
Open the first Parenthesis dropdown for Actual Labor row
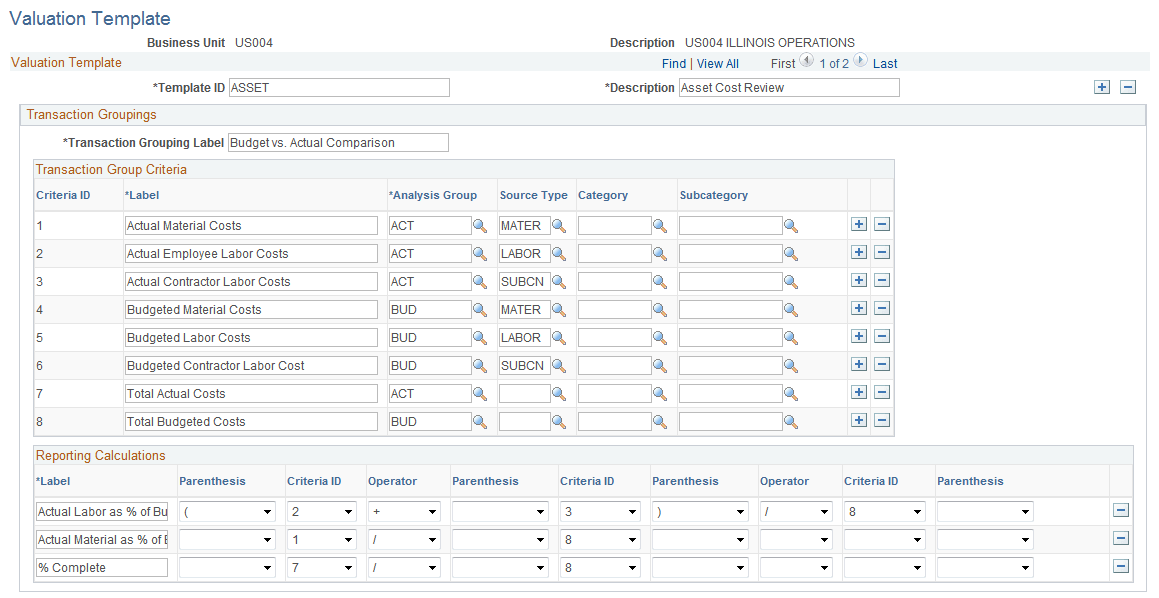tap(227, 511)
